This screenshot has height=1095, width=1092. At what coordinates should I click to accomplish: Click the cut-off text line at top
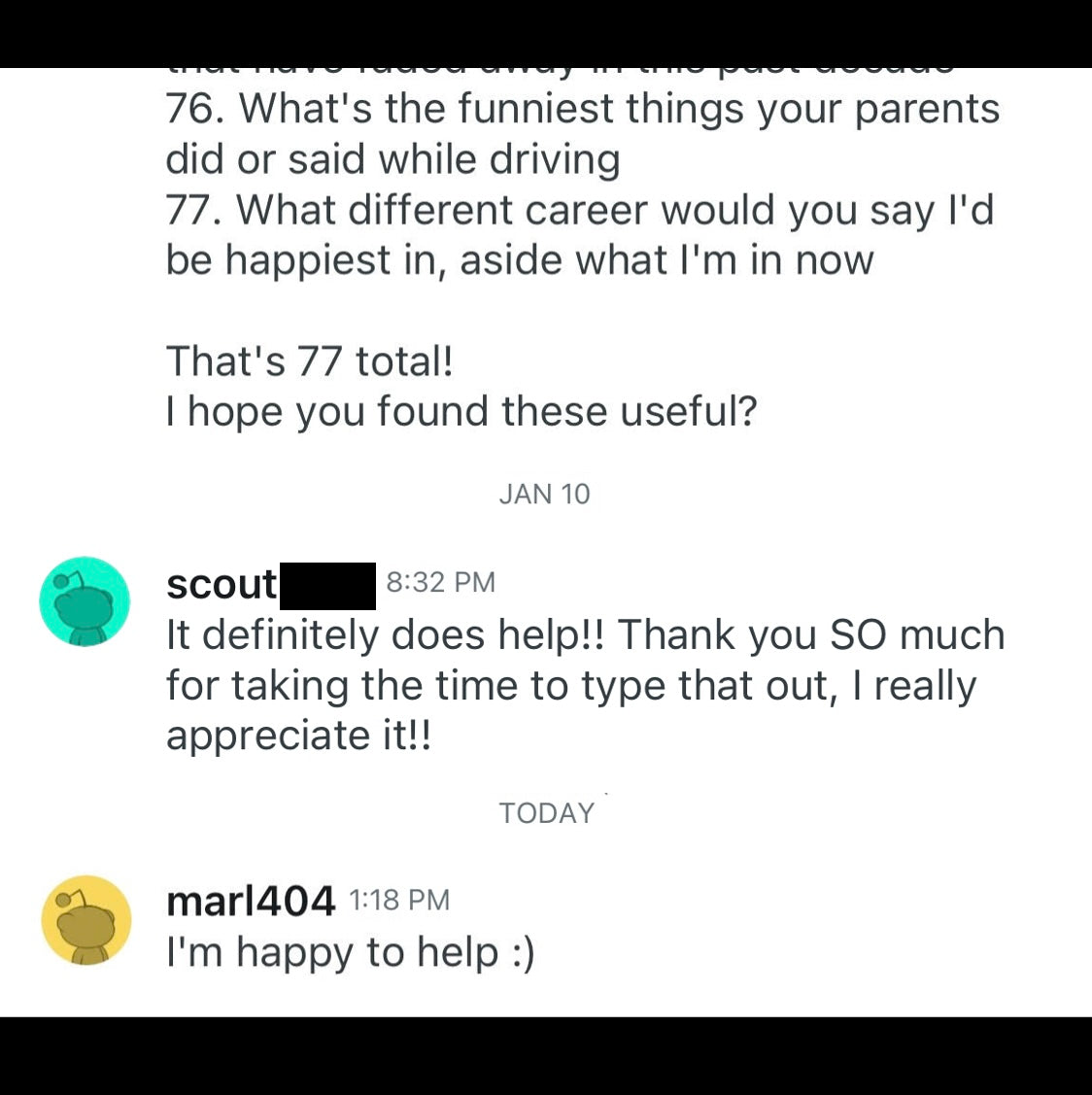tap(559, 70)
